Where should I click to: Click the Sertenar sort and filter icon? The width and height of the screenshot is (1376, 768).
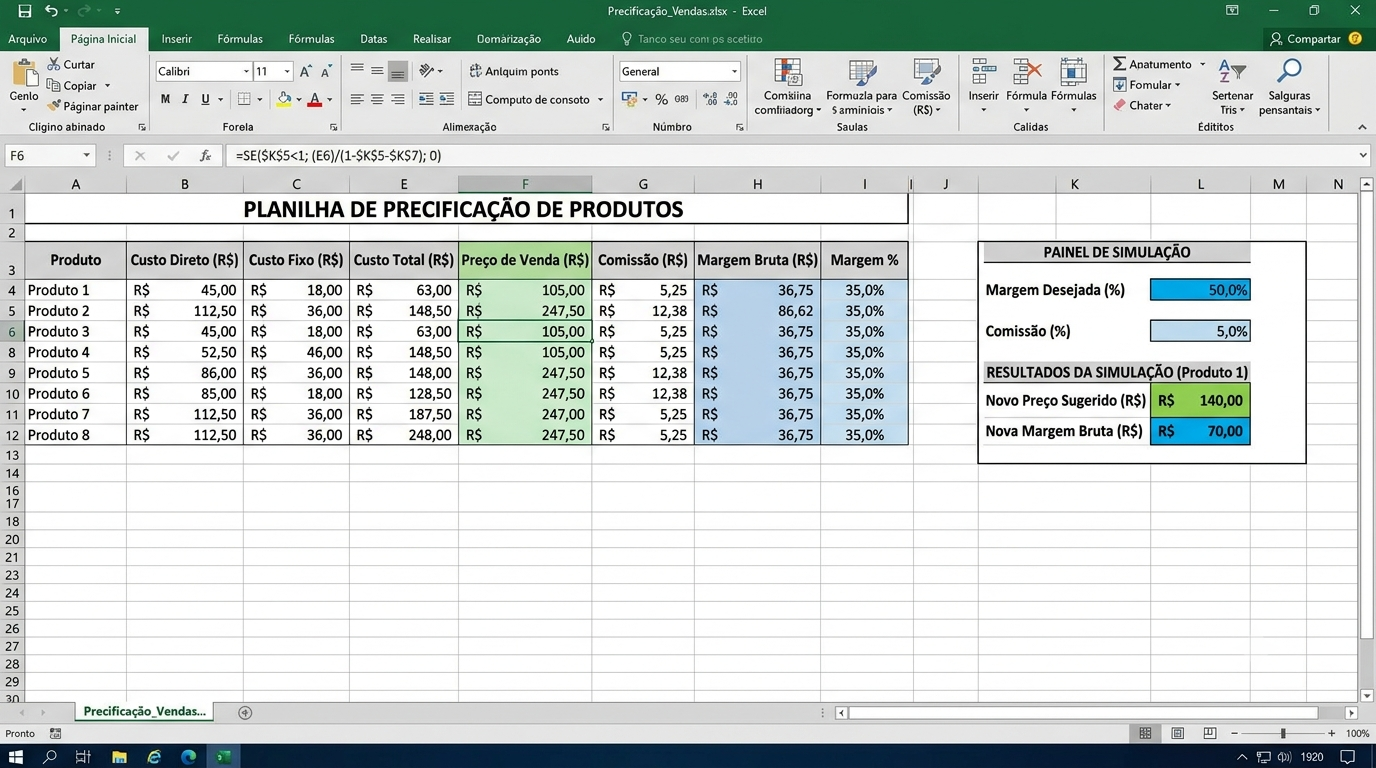click(x=1232, y=72)
